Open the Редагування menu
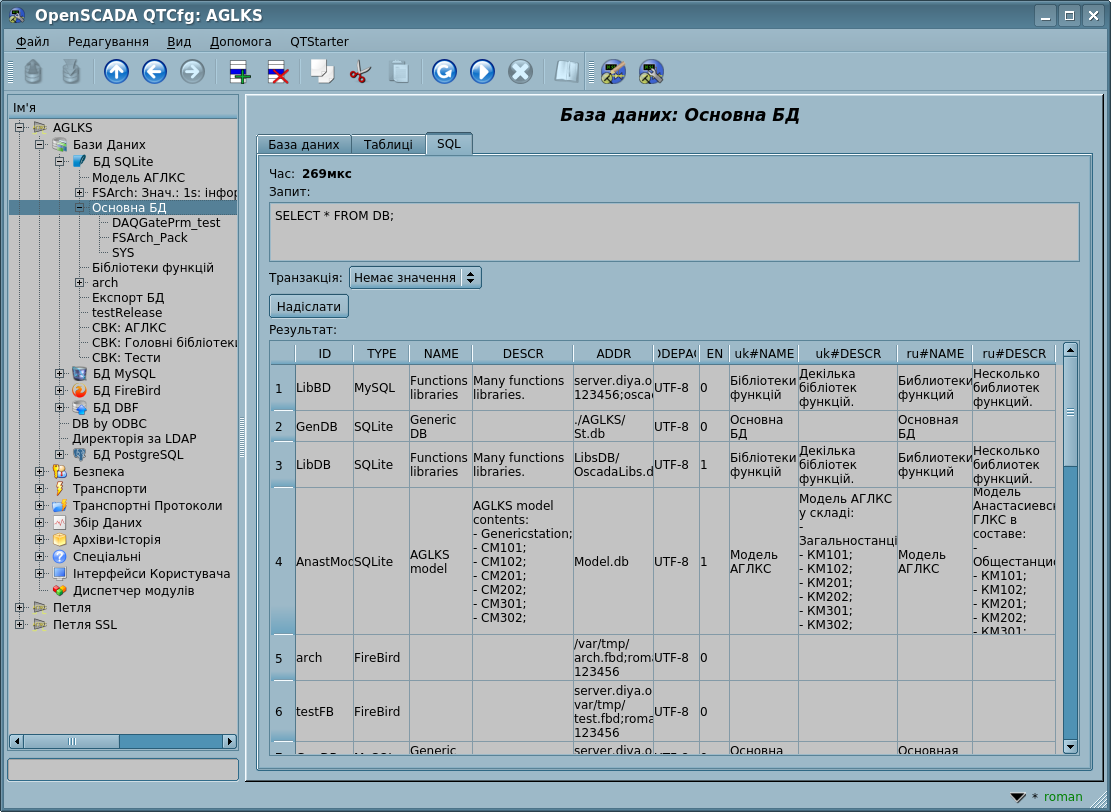This screenshot has height=812, width=1111. point(108,42)
